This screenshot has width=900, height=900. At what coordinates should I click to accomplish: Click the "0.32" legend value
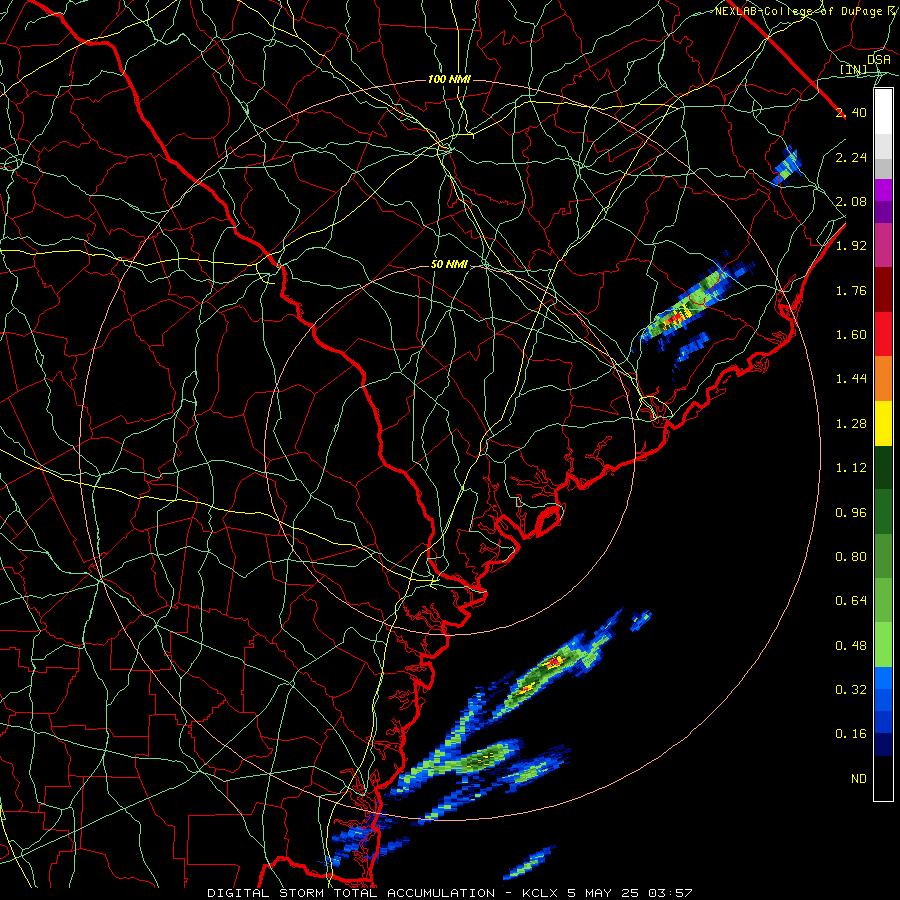[x=851, y=690]
